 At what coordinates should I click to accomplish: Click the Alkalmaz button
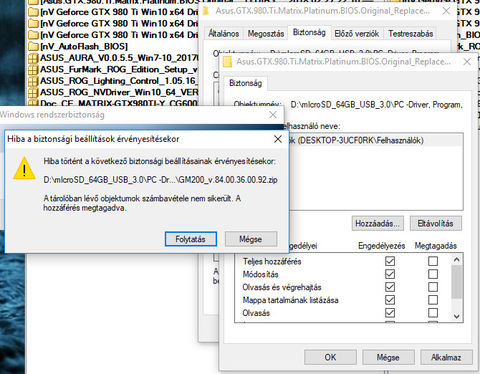click(x=446, y=357)
